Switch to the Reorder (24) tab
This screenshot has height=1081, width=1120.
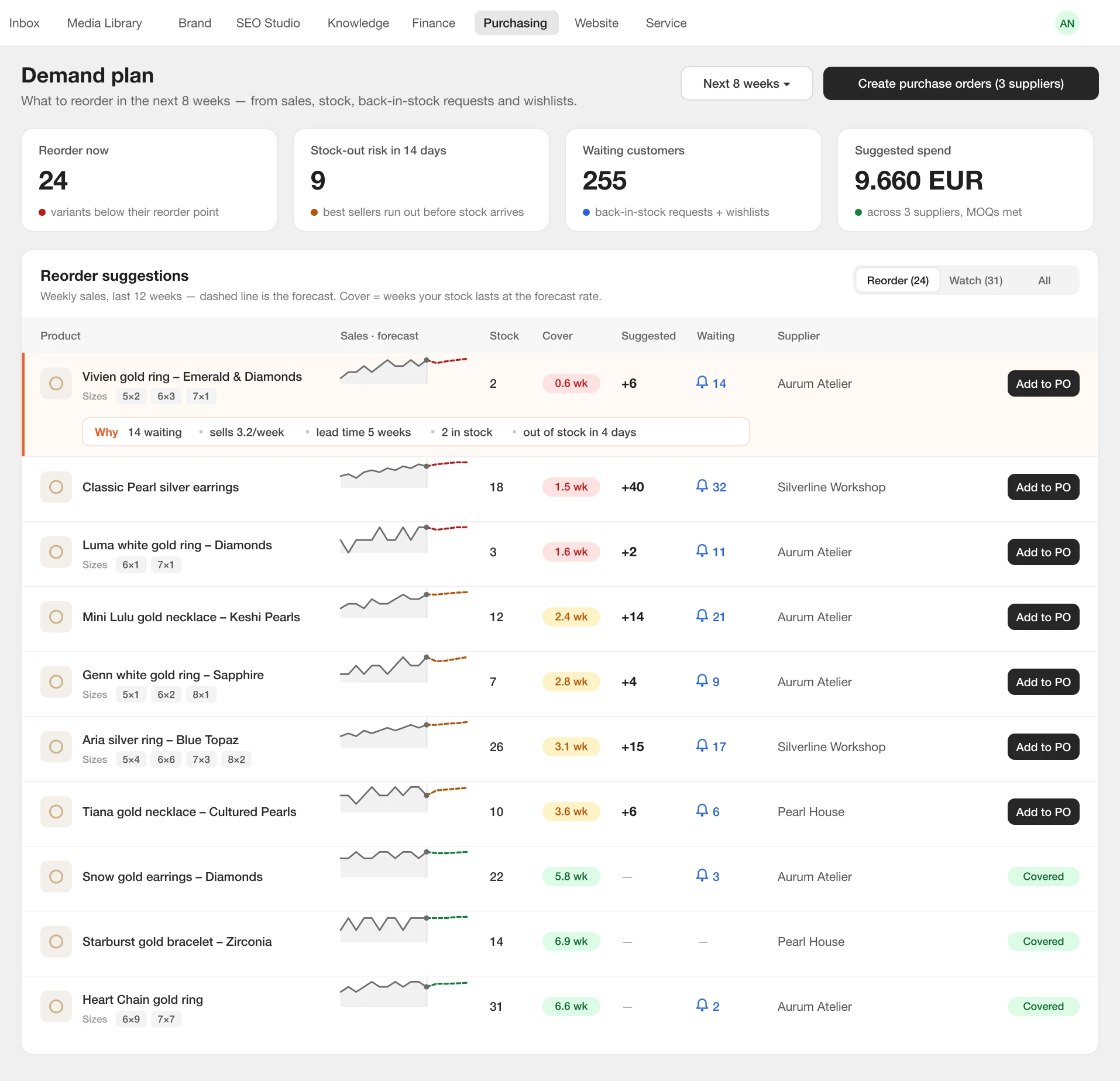tap(898, 280)
